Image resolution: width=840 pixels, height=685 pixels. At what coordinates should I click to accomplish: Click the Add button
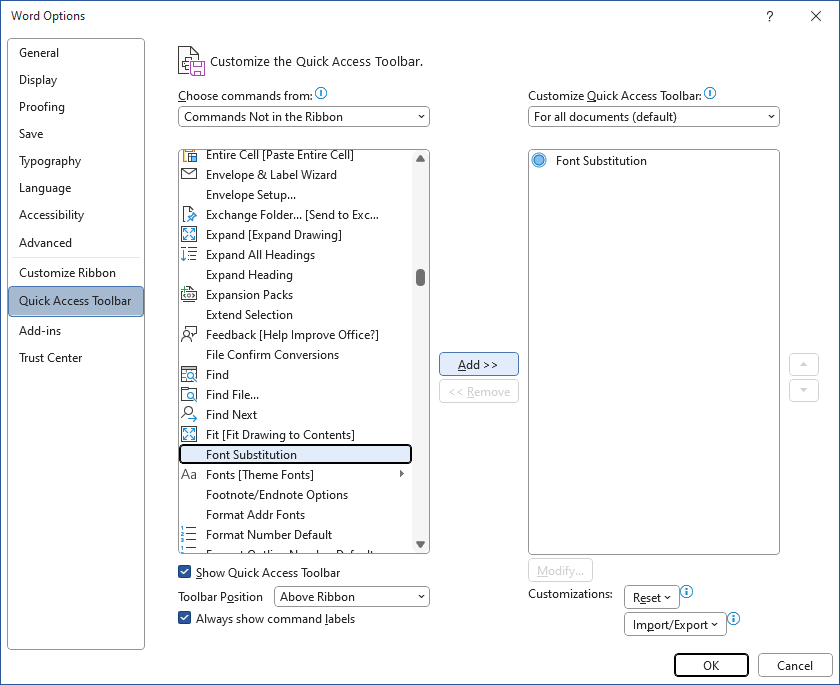pyautogui.click(x=479, y=364)
